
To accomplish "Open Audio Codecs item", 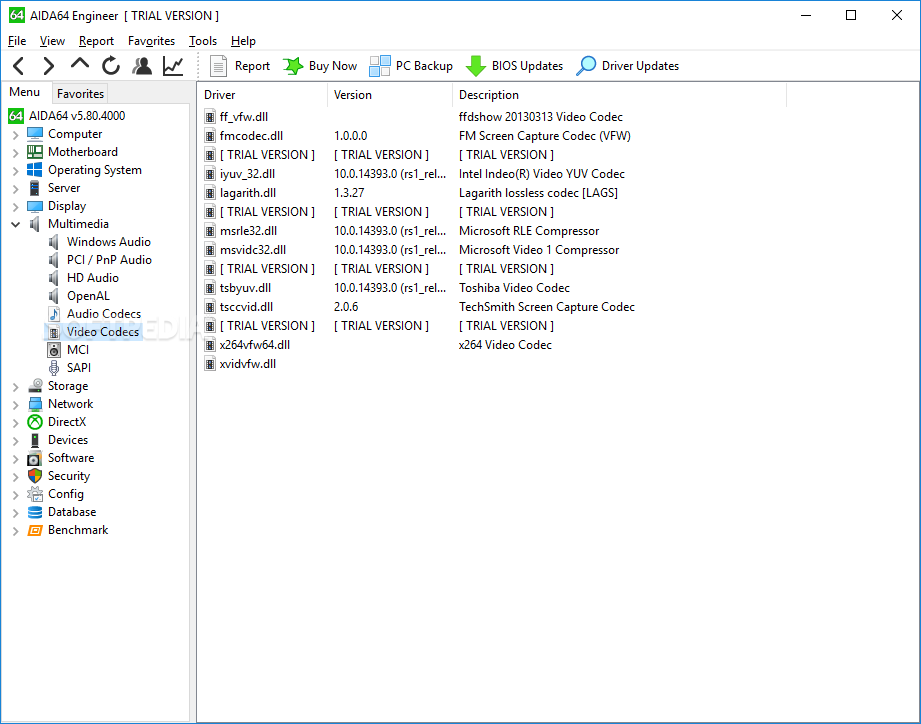I will (103, 314).
